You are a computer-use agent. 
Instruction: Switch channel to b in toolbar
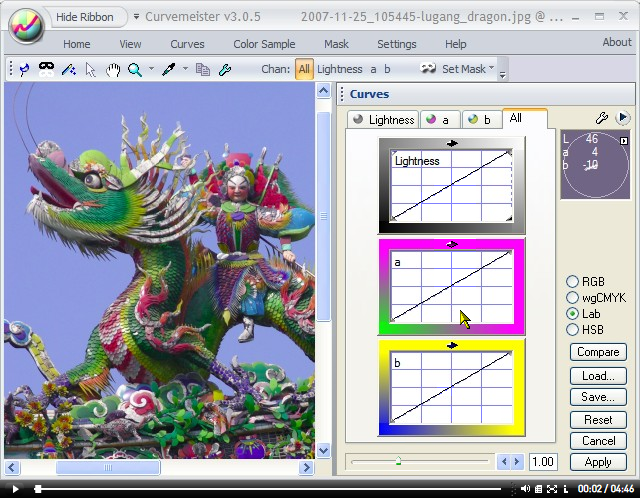click(387, 69)
